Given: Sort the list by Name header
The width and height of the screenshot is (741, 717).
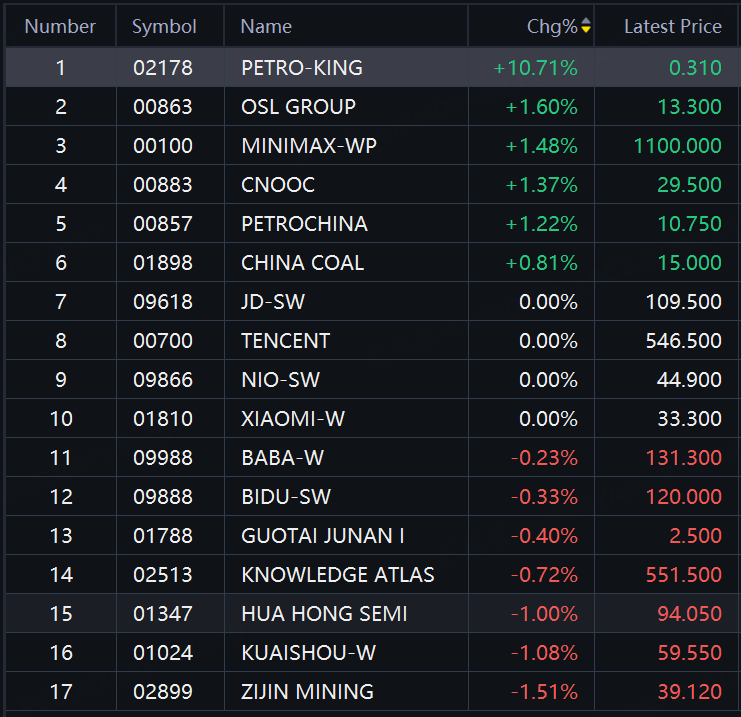Looking at the screenshot, I should [266, 27].
